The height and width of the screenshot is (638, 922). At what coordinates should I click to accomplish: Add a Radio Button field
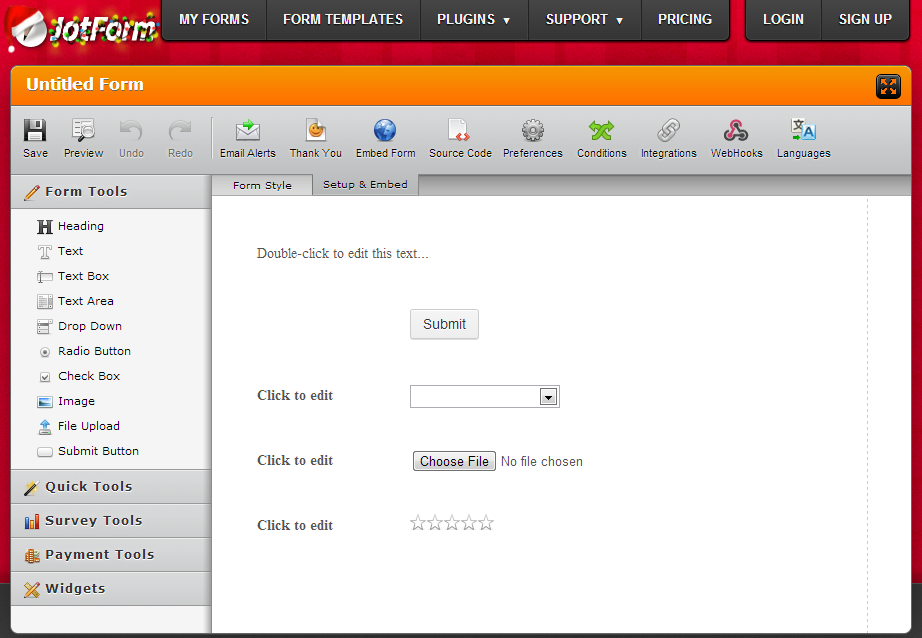click(x=84, y=352)
